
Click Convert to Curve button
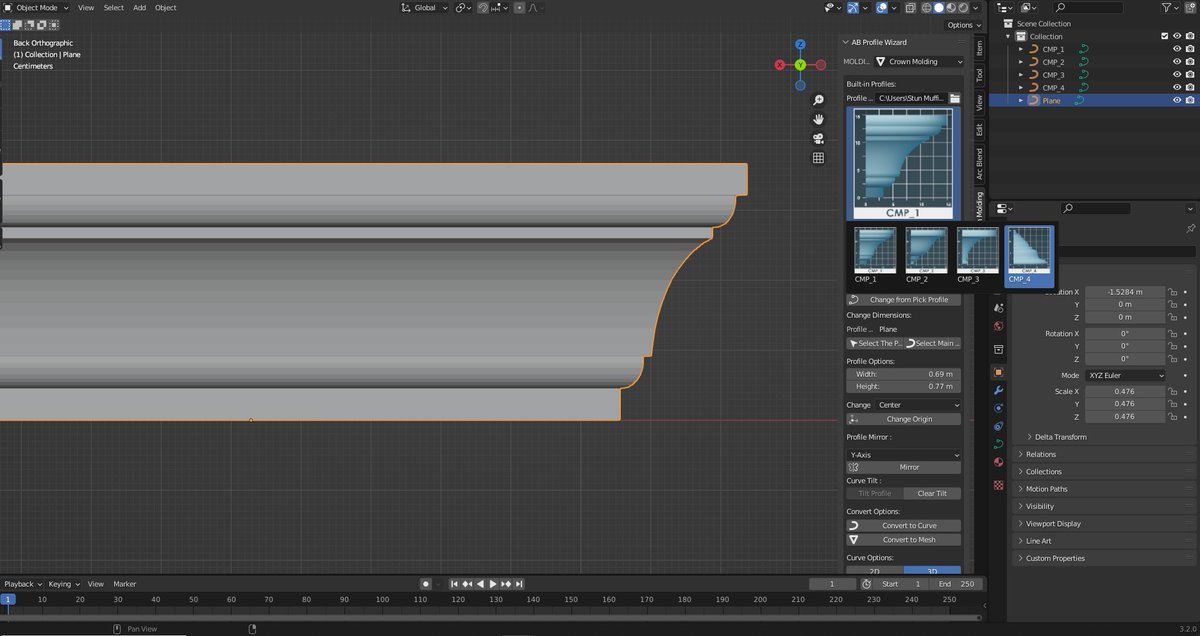click(903, 525)
